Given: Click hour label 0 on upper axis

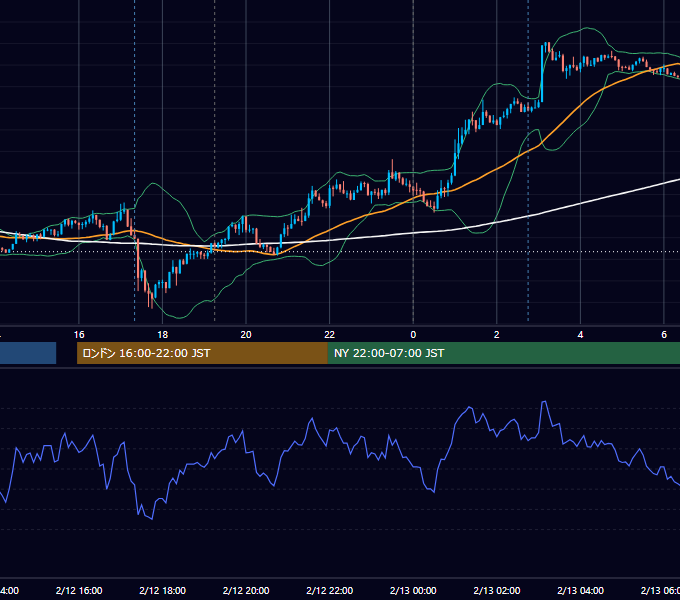Looking at the screenshot, I should pyautogui.click(x=413, y=335).
